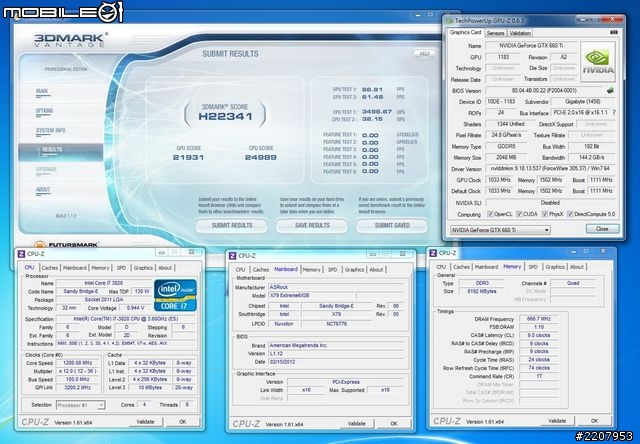
Task: Click the left CPU-Z window title icon
Action: [21, 254]
